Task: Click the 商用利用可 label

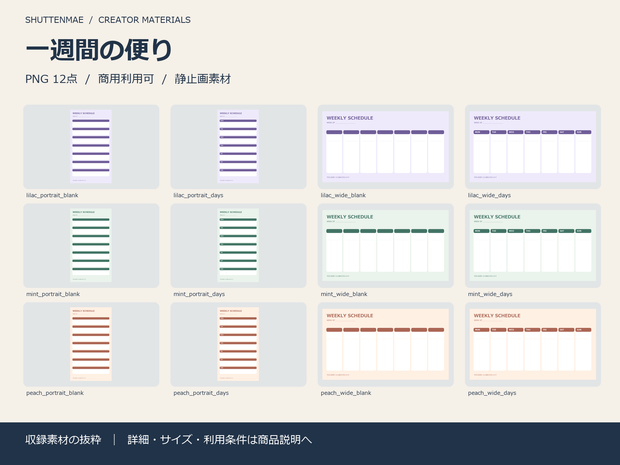Action: [126, 79]
